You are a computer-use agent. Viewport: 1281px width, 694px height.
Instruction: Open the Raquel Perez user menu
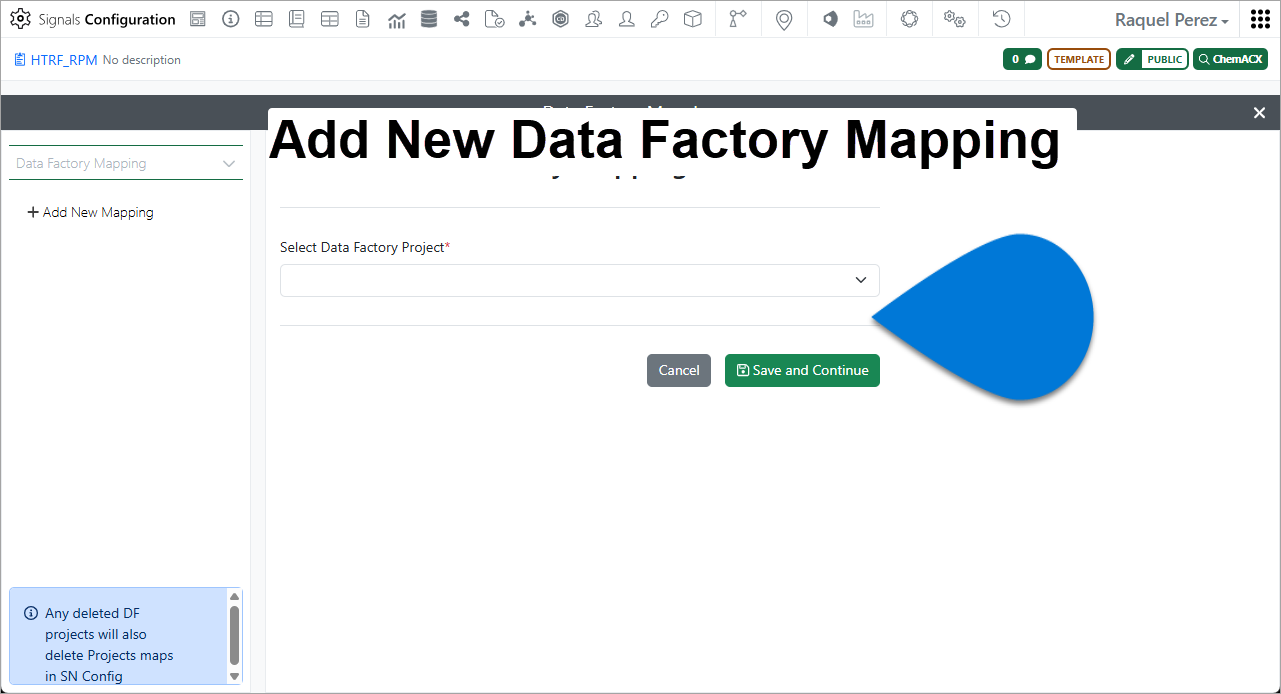[x=1171, y=20]
